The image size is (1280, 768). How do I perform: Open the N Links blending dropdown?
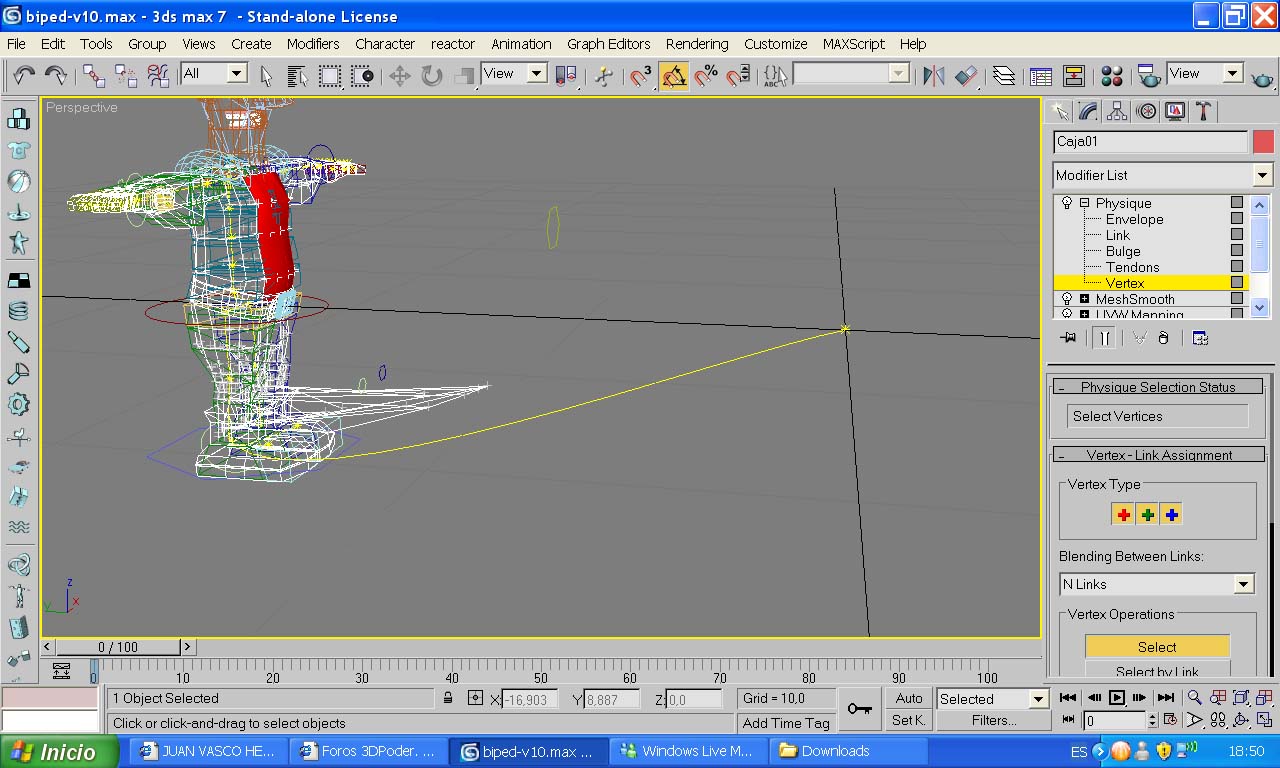tap(1157, 584)
